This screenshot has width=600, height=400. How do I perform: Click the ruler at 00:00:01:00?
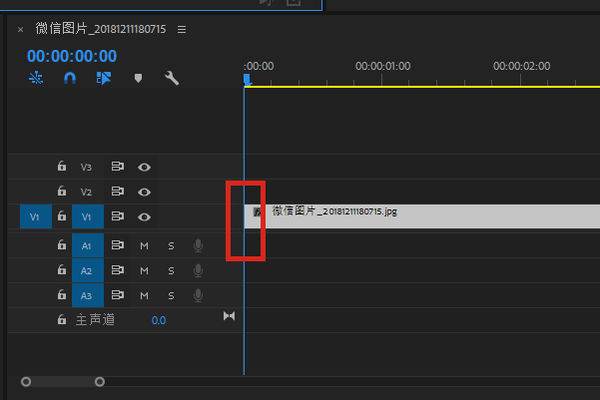click(x=382, y=66)
